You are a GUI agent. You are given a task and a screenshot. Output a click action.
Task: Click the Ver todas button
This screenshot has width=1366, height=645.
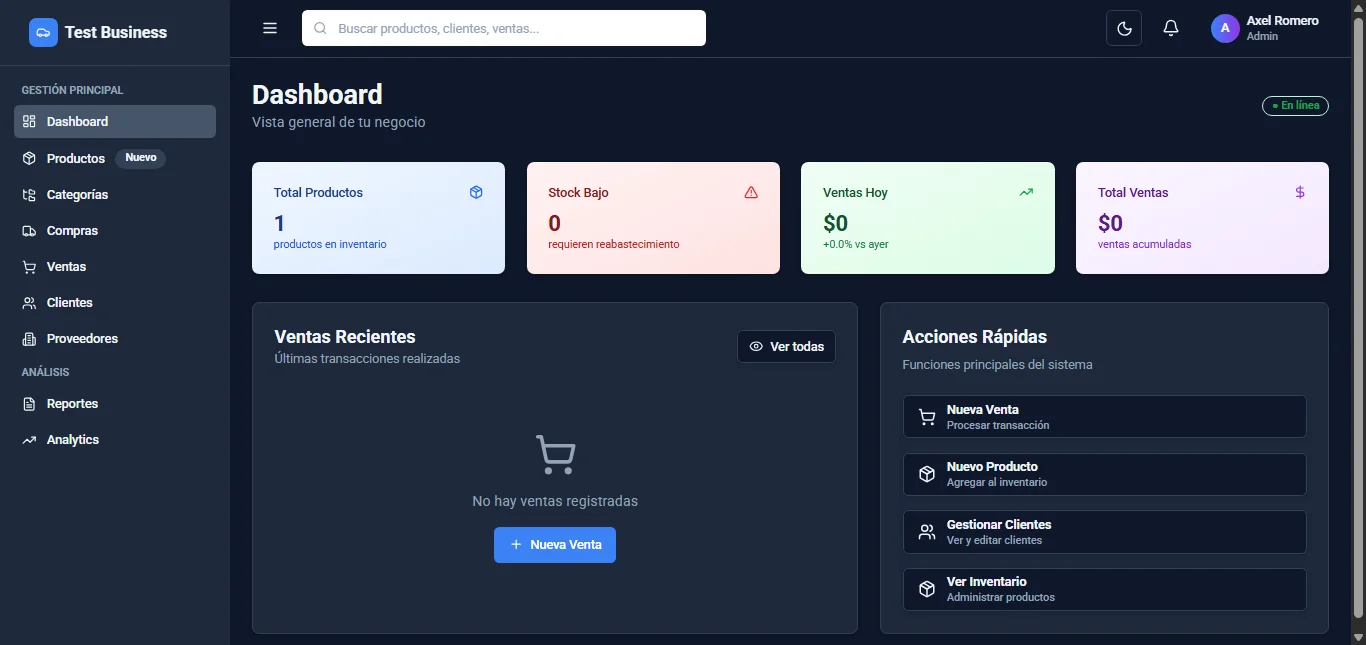click(x=786, y=347)
